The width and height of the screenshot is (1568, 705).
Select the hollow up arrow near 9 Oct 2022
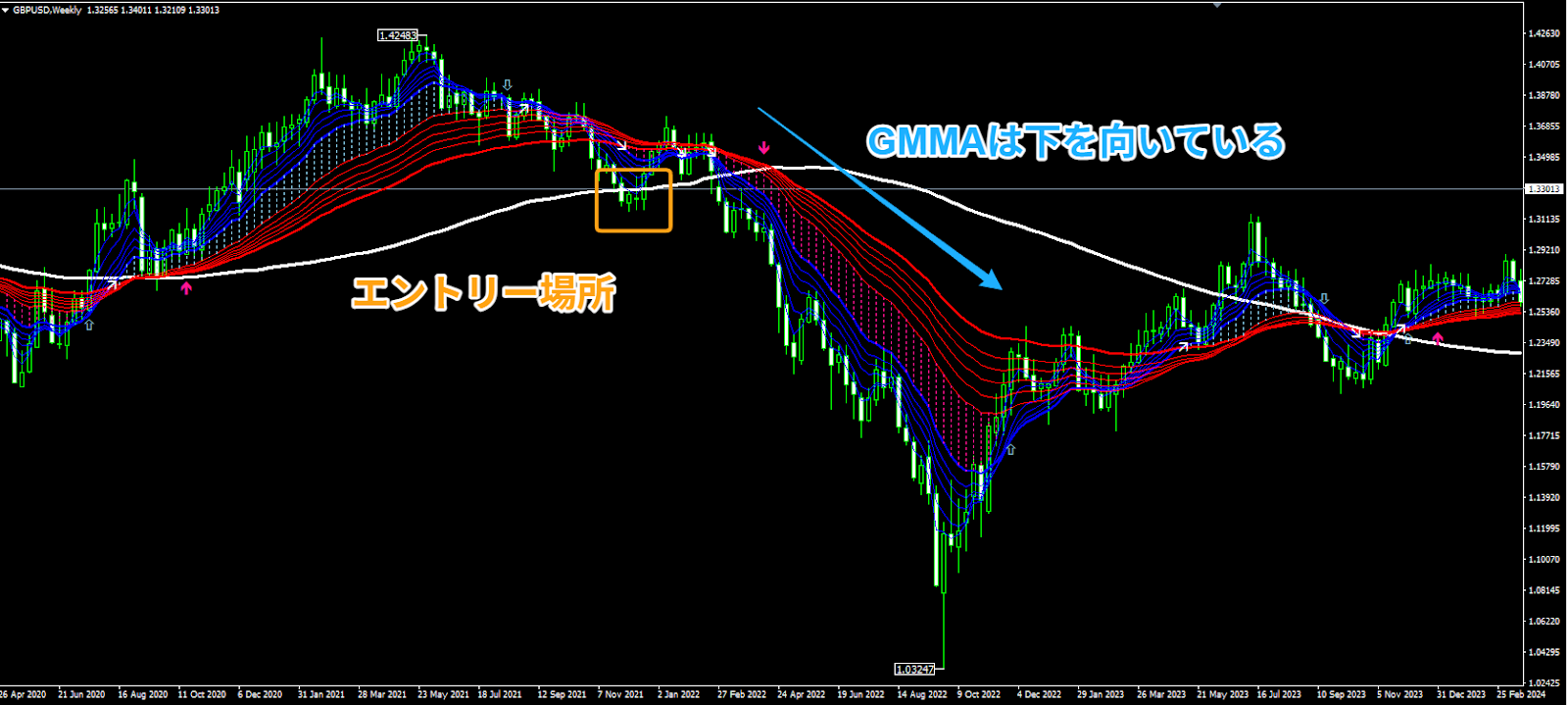(1011, 450)
